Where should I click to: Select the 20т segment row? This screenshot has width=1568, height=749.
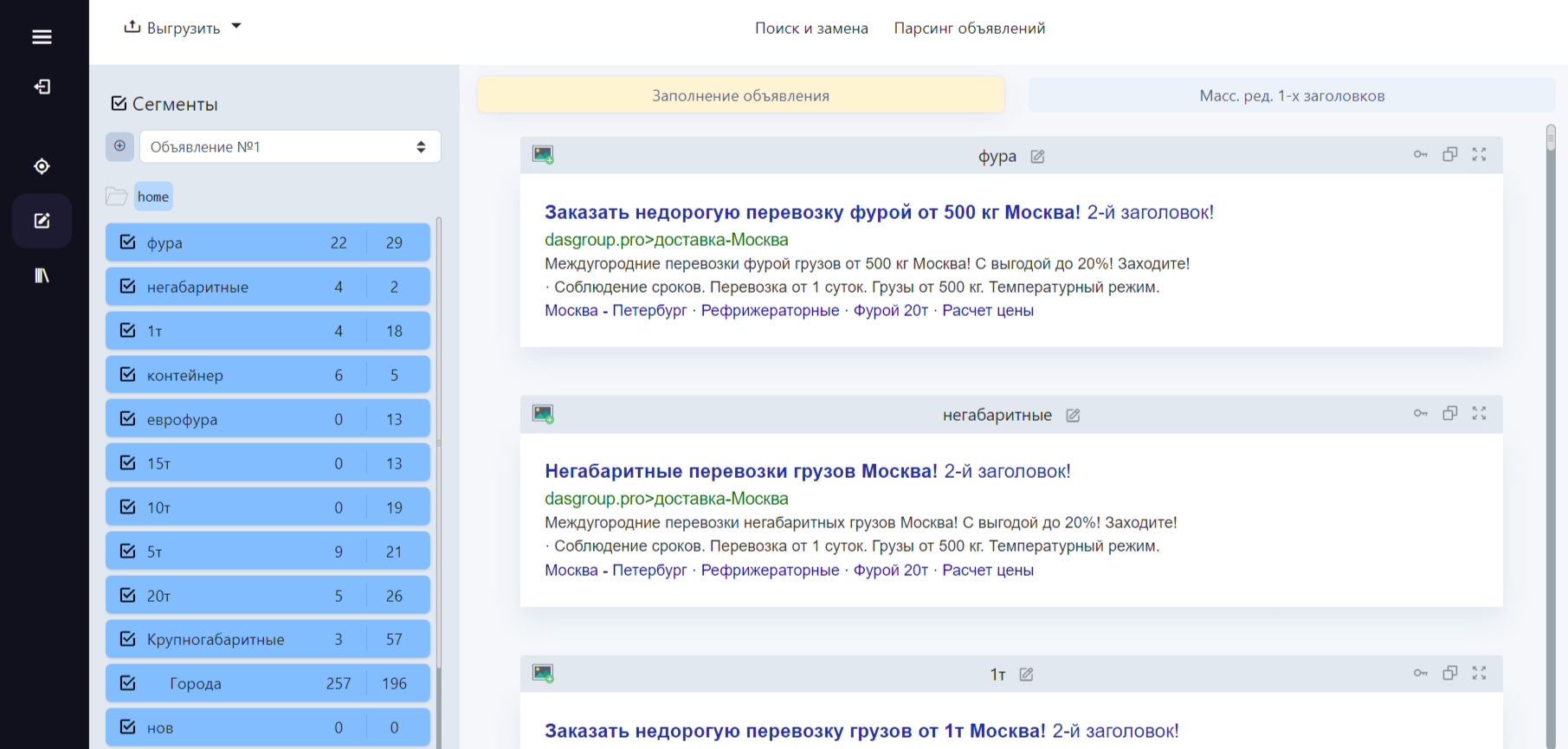(x=268, y=596)
